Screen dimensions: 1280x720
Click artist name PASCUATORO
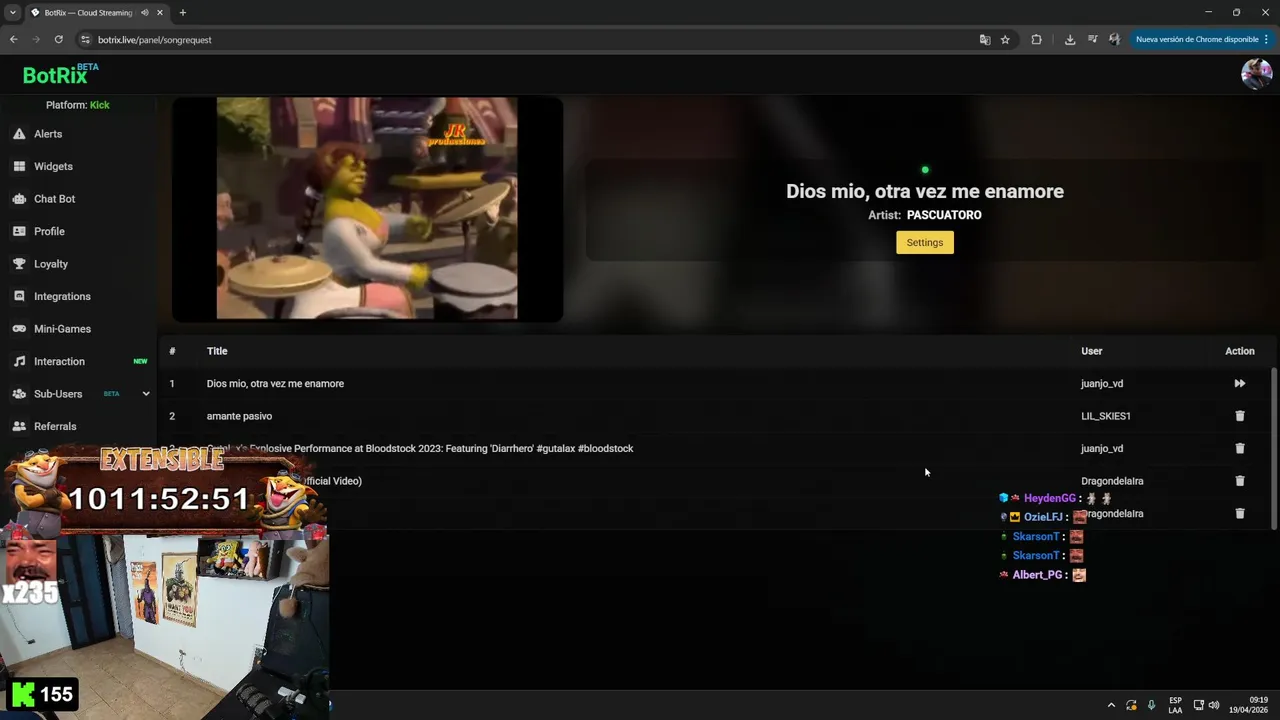click(944, 215)
